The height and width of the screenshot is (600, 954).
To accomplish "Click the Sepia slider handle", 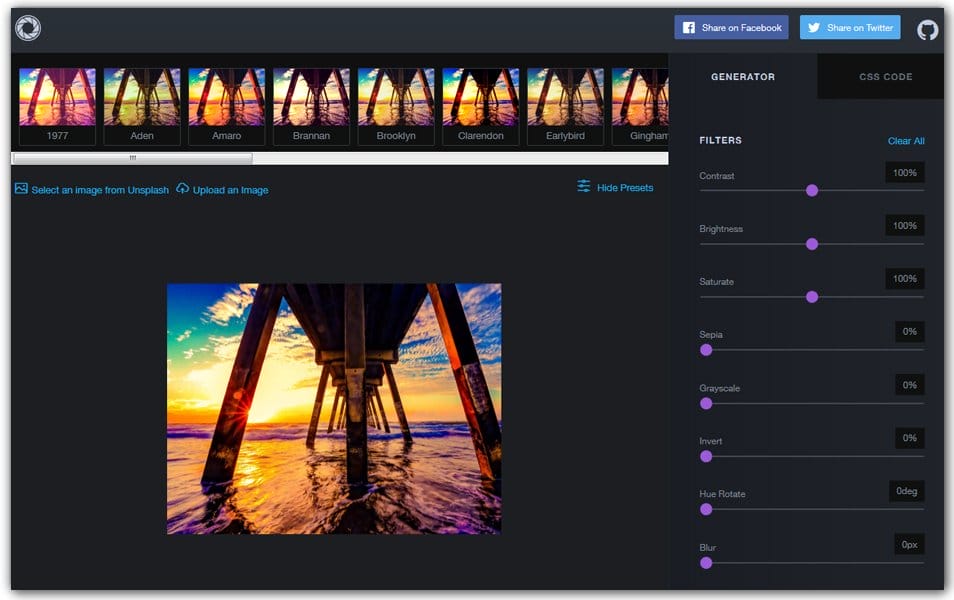I will pyautogui.click(x=707, y=349).
